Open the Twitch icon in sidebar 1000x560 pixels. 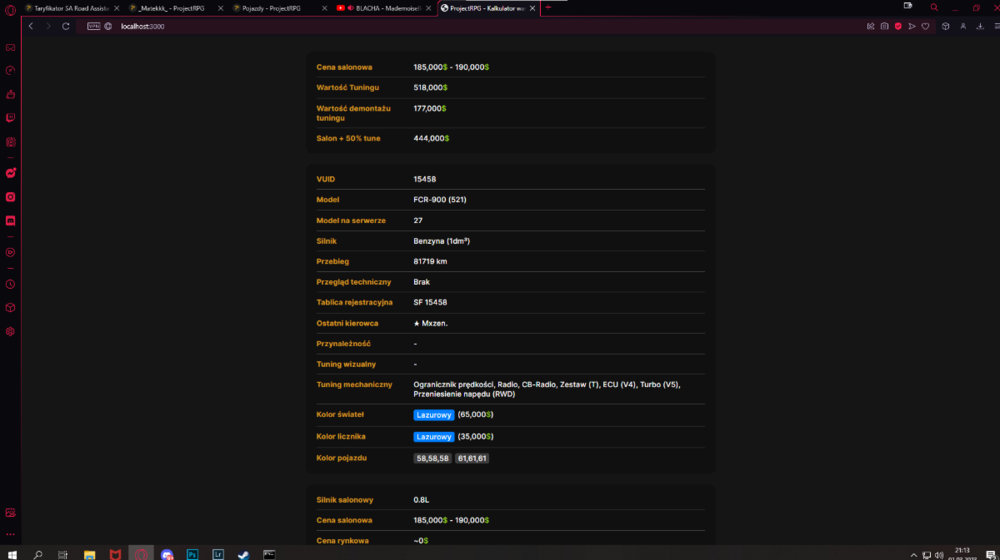[x=10, y=118]
